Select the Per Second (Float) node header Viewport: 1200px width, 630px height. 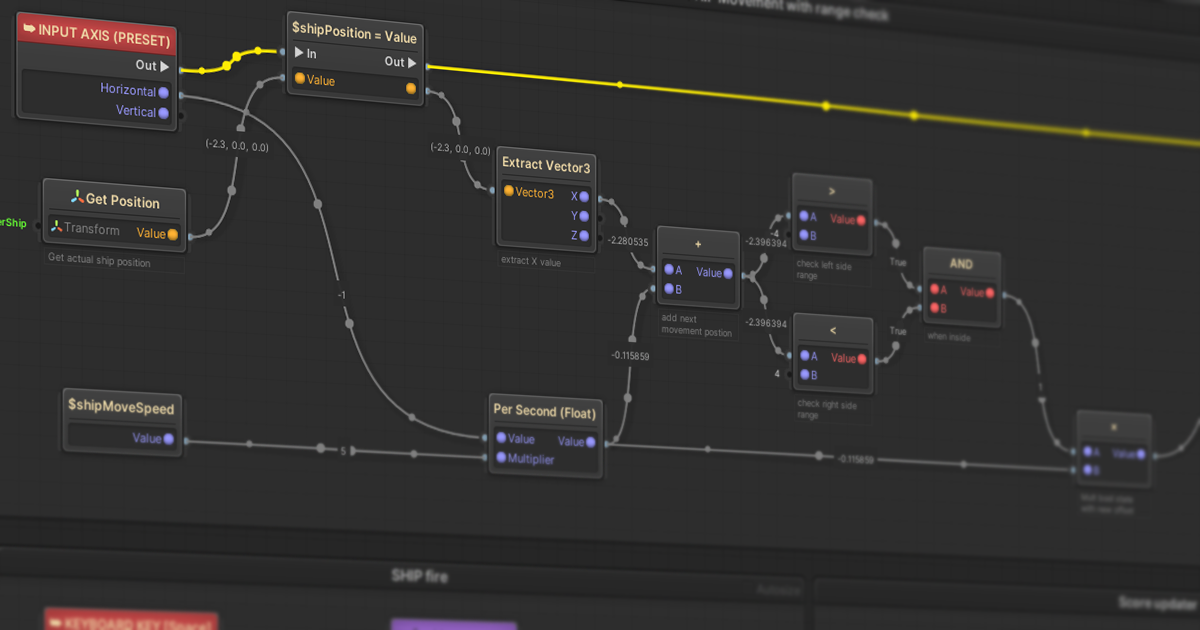pyautogui.click(x=544, y=412)
